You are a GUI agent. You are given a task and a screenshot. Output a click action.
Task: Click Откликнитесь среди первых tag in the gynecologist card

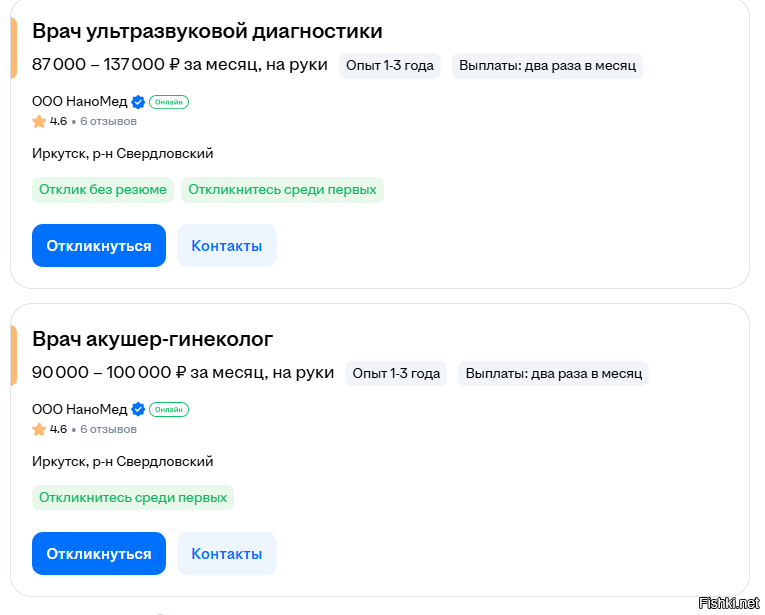[x=133, y=498]
